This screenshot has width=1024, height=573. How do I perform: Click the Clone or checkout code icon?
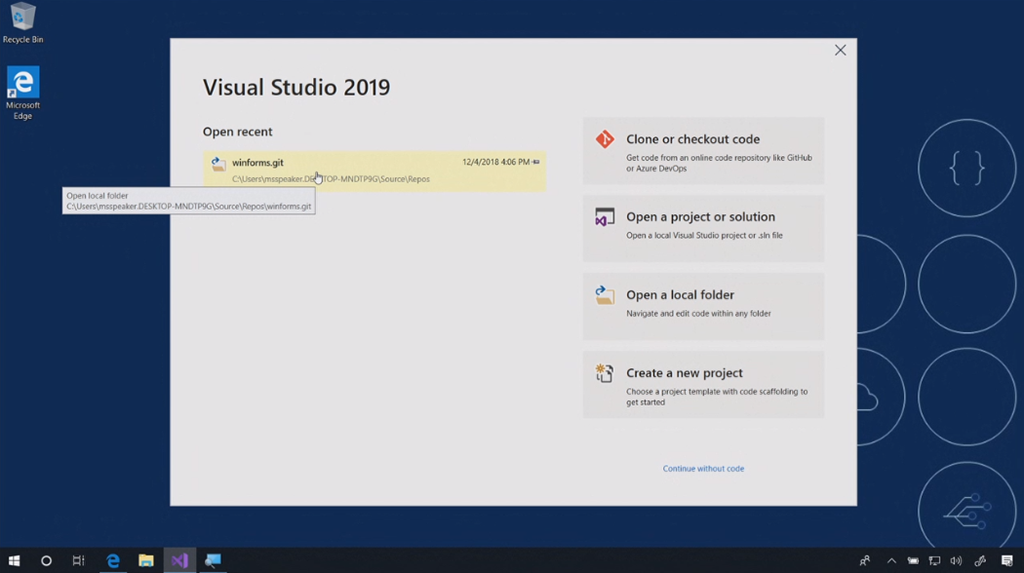pos(604,140)
